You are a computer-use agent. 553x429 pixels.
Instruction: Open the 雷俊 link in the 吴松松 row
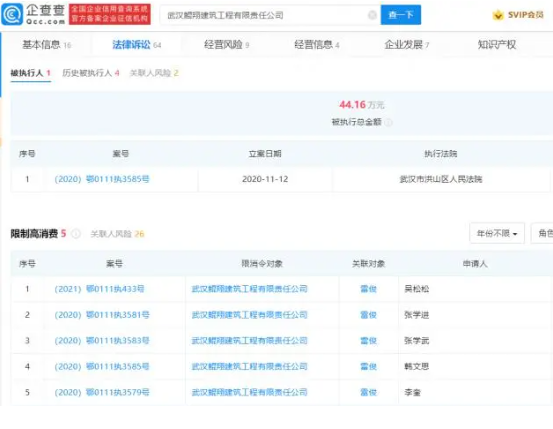click(x=369, y=289)
